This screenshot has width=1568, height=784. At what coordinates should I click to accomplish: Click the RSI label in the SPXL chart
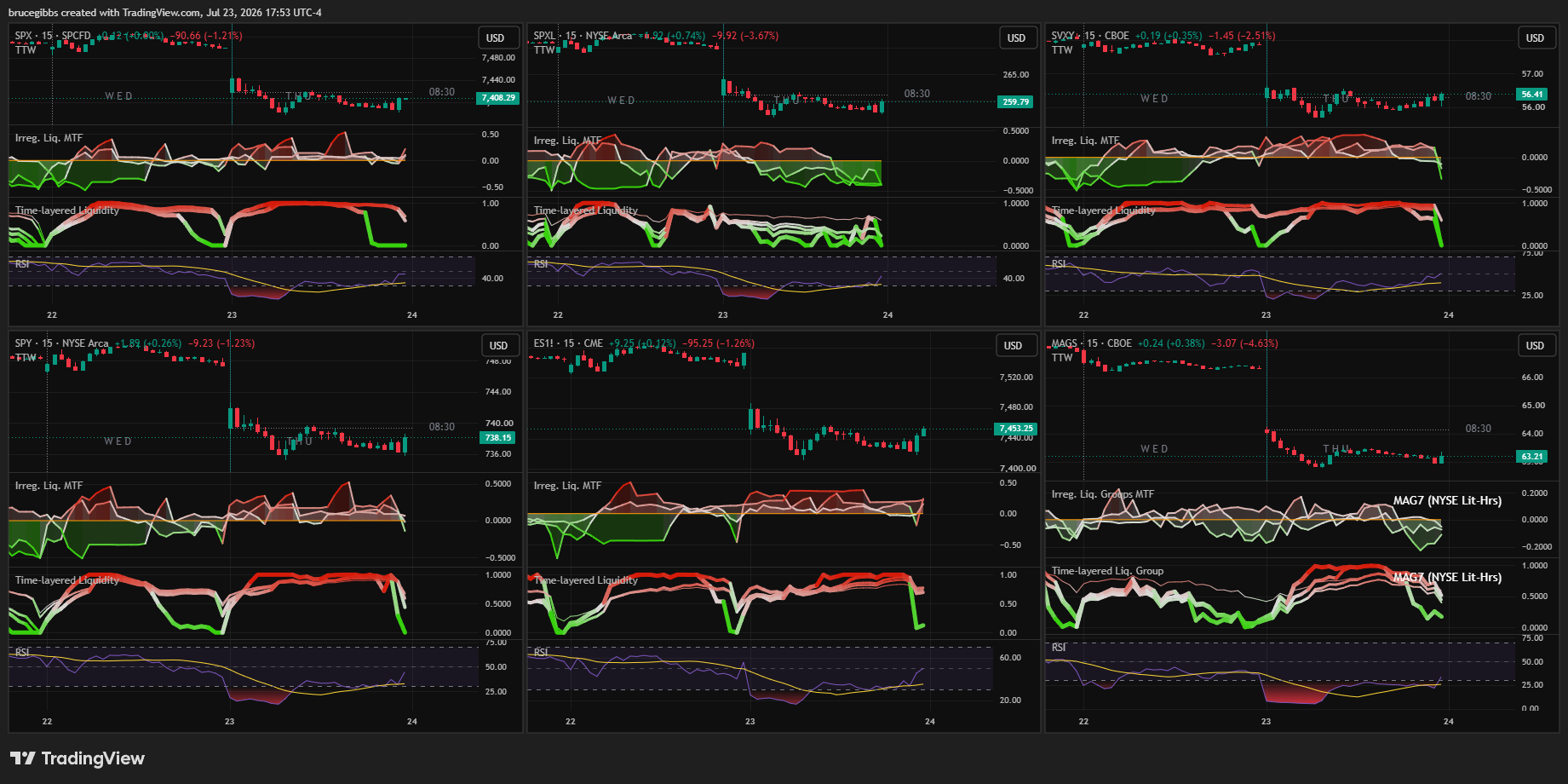point(541,264)
